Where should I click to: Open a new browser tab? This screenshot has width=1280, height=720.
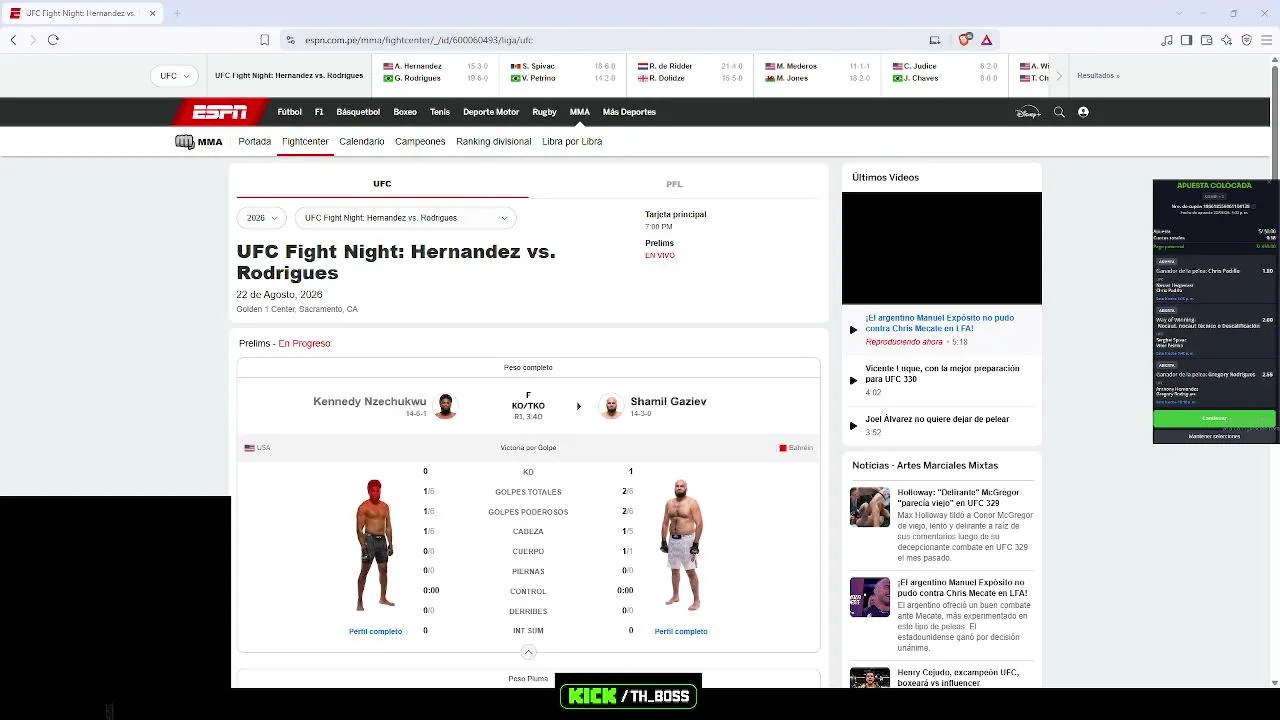(x=177, y=13)
